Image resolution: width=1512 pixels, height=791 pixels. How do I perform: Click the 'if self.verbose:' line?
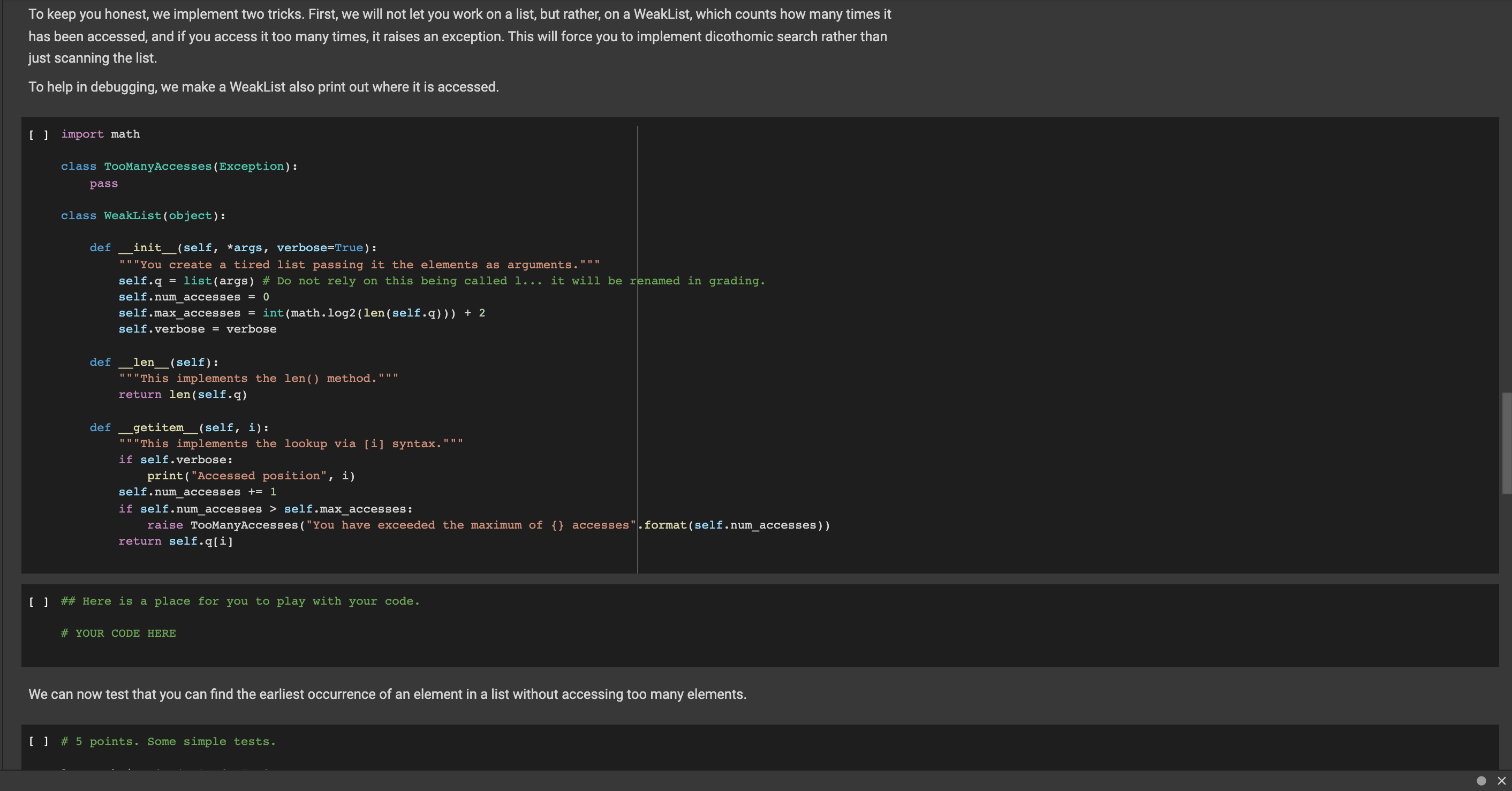176,460
